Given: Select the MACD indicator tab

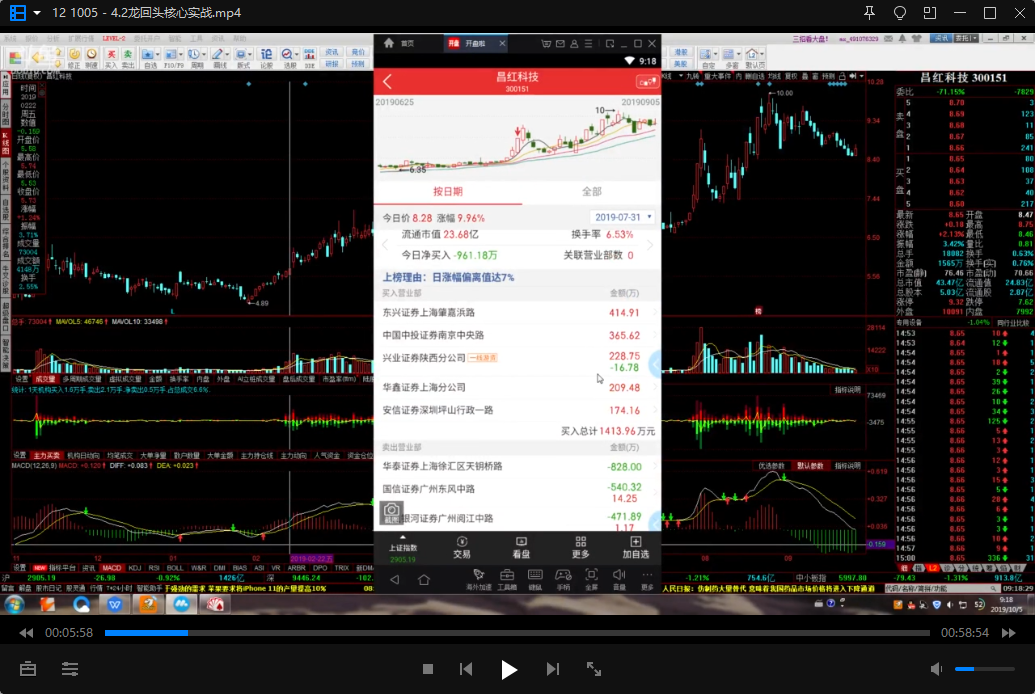Looking at the screenshot, I should pyautogui.click(x=112, y=568).
